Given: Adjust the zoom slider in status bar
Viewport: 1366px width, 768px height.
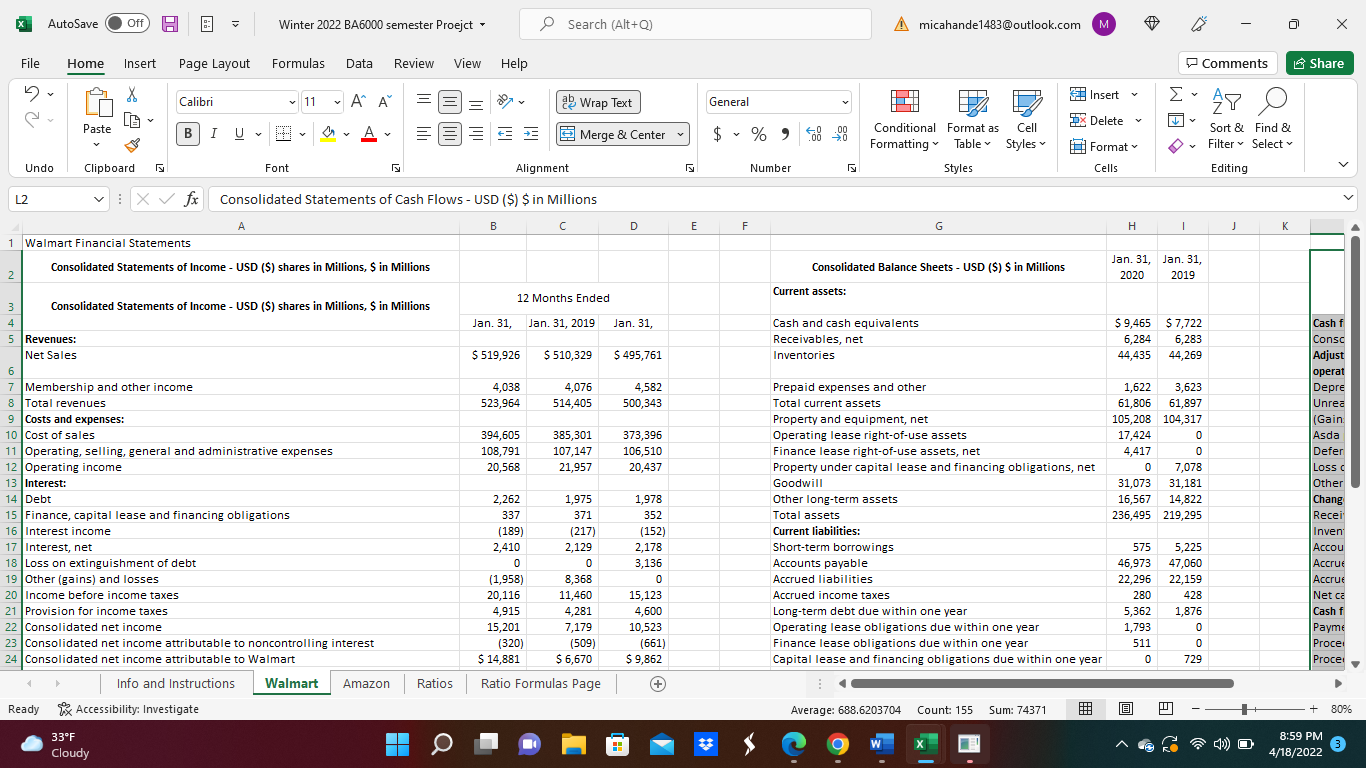Looking at the screenshot, I should (x=1245, y=709).
